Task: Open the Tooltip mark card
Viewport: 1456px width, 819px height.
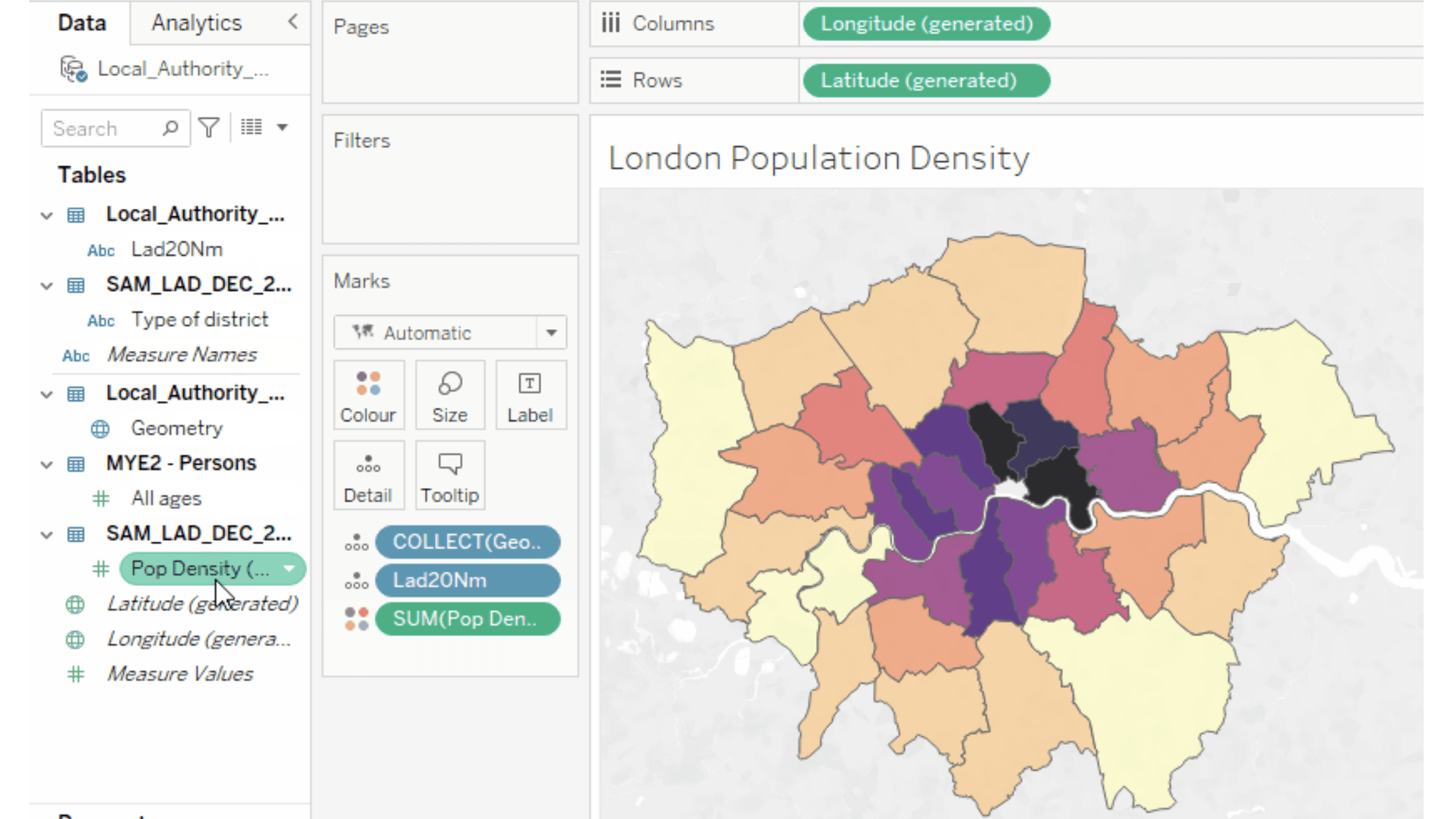Action: pos(449,475)
